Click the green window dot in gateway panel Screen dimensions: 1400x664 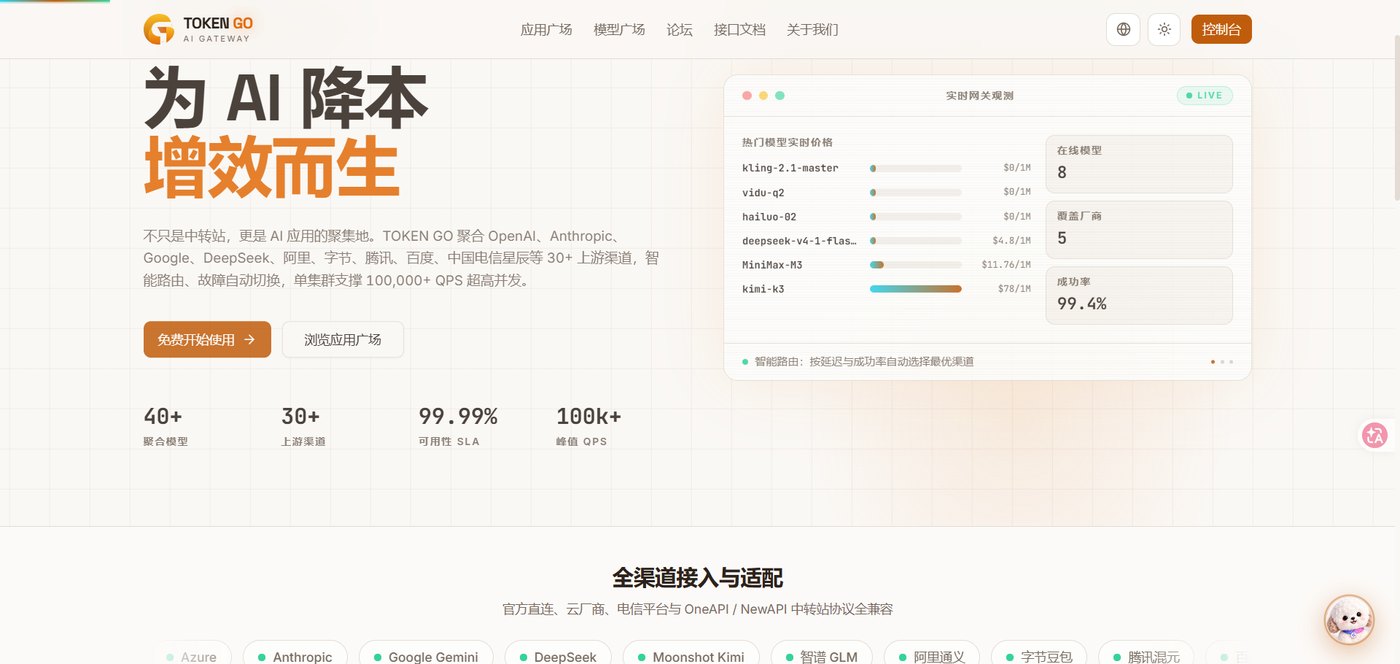pos(780,96)
